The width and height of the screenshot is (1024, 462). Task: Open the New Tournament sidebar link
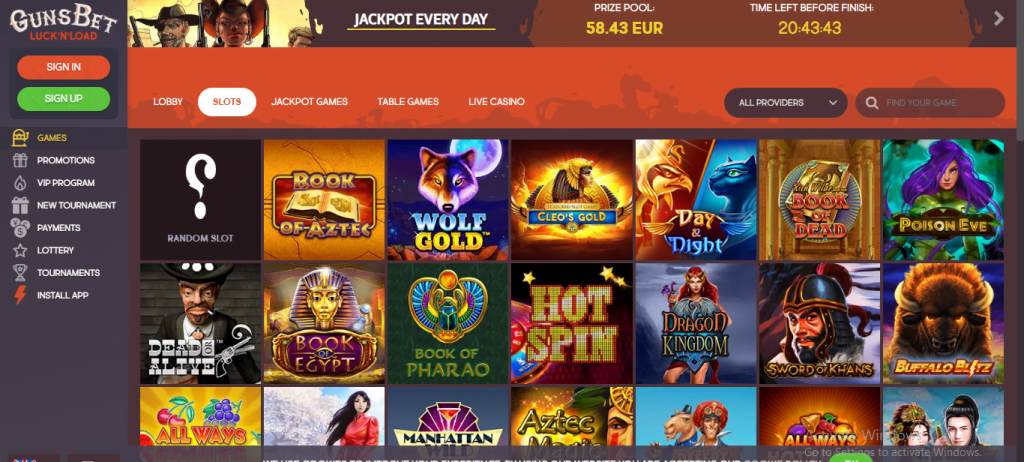[76, 205]
